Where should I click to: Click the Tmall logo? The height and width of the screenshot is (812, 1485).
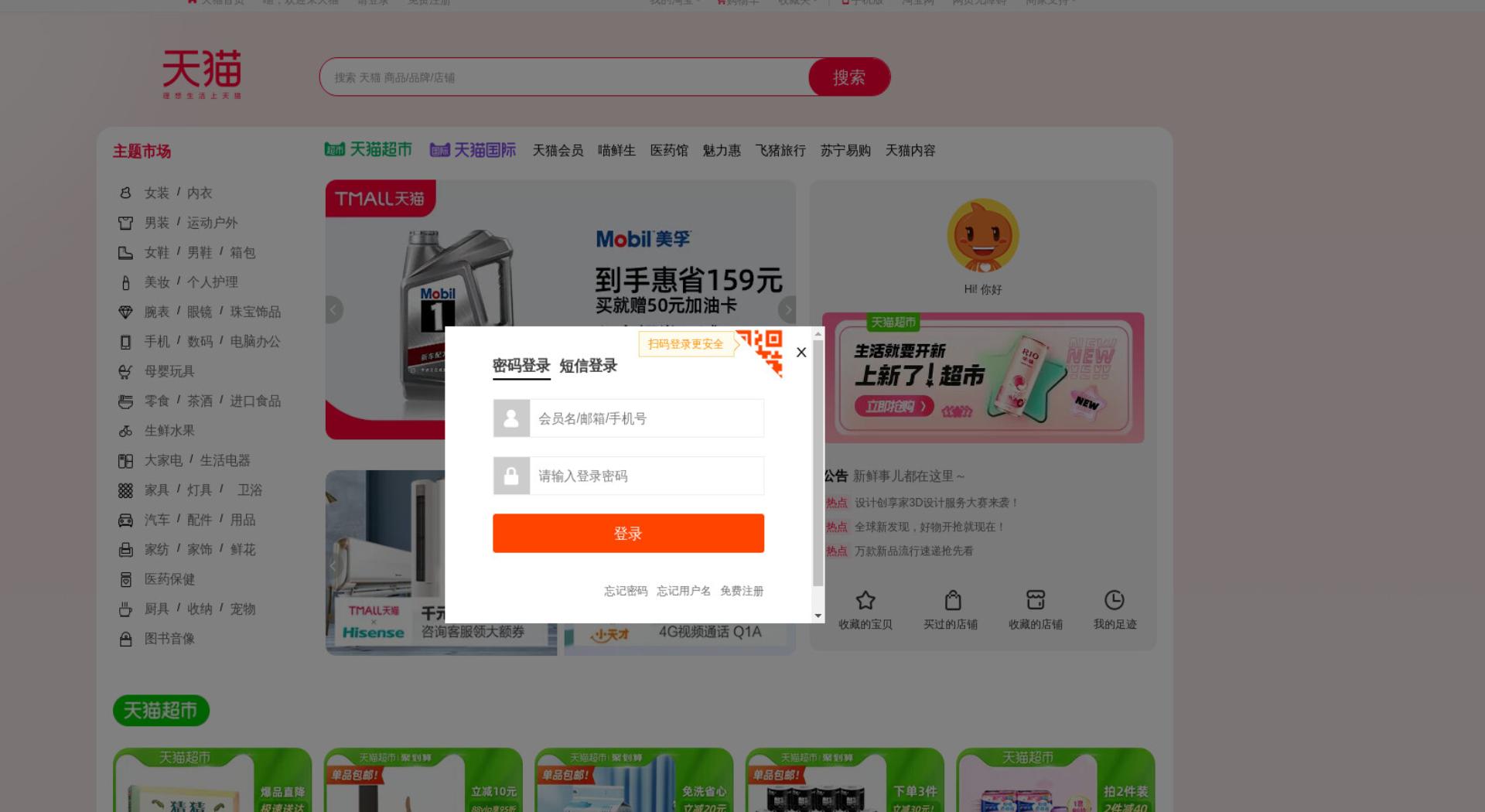(x=202, y=74)
